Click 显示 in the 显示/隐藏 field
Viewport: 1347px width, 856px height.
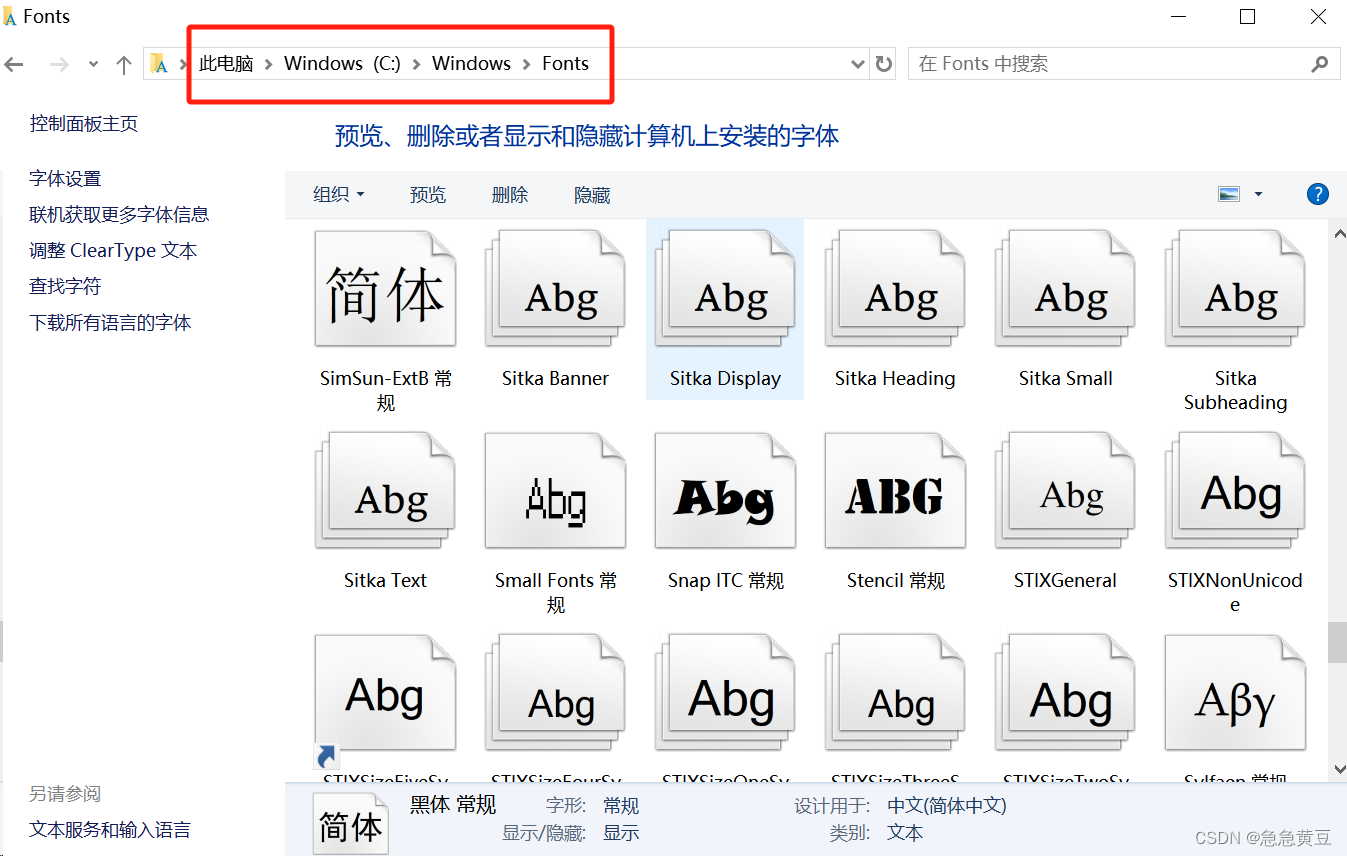621,832
